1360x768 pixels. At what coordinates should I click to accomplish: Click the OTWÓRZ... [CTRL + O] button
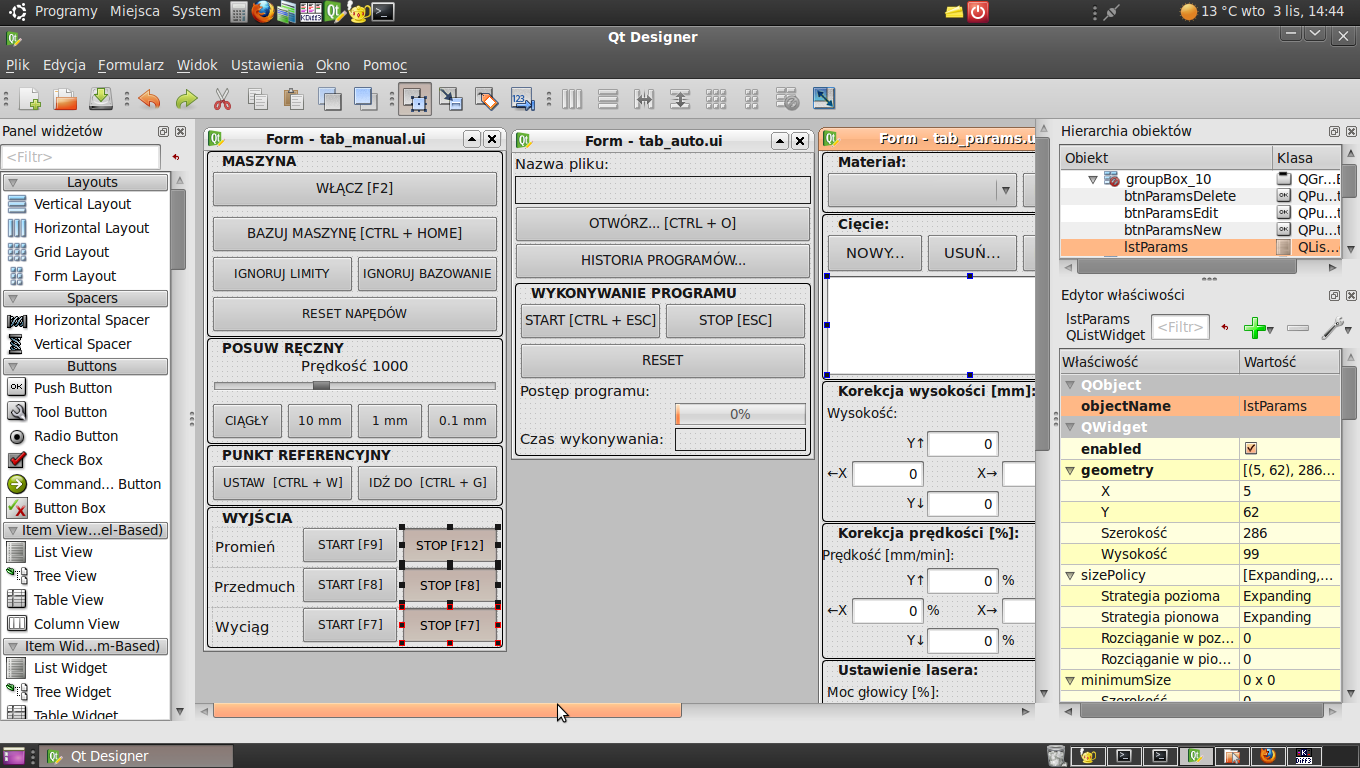(662, 224)
